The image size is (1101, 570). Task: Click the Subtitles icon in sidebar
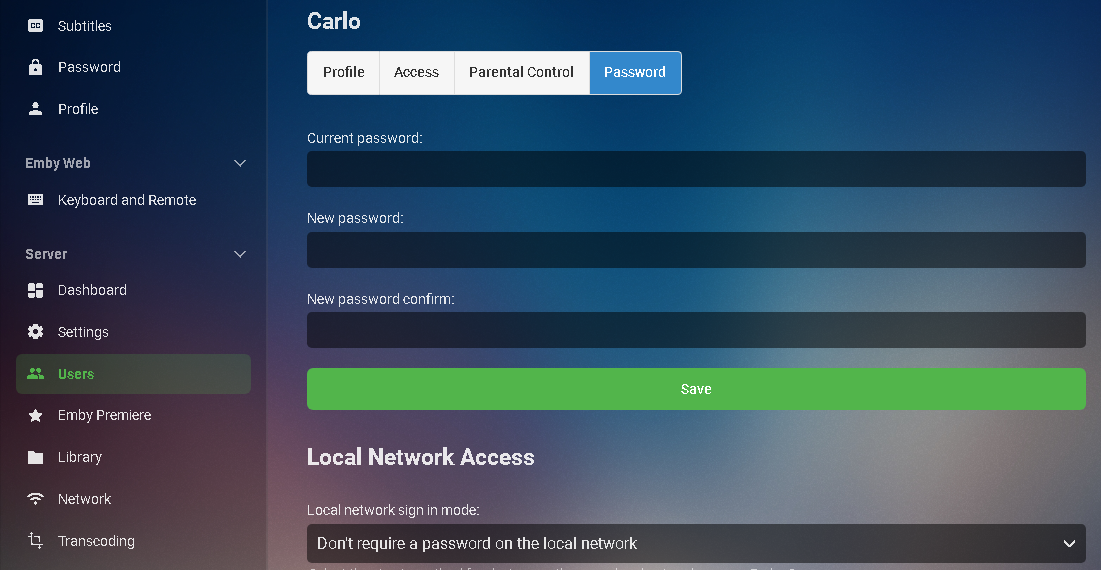point(36,26)
